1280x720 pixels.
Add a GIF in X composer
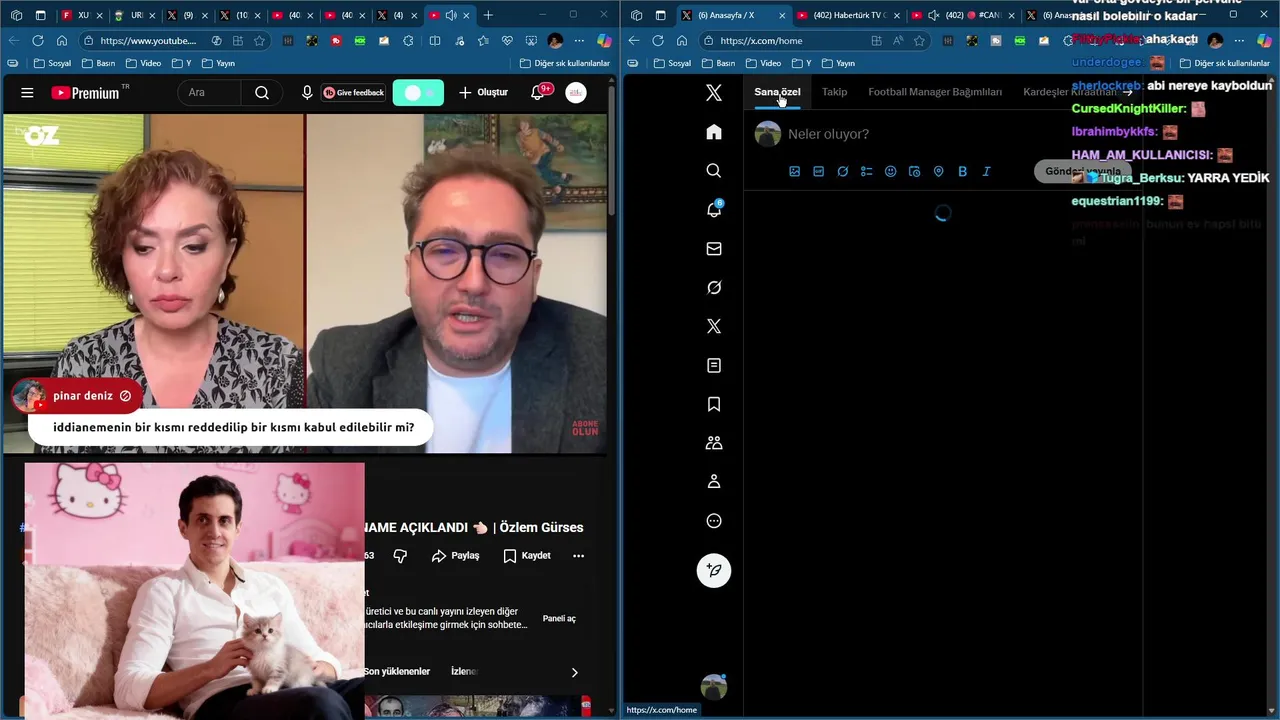click(819, 172)
